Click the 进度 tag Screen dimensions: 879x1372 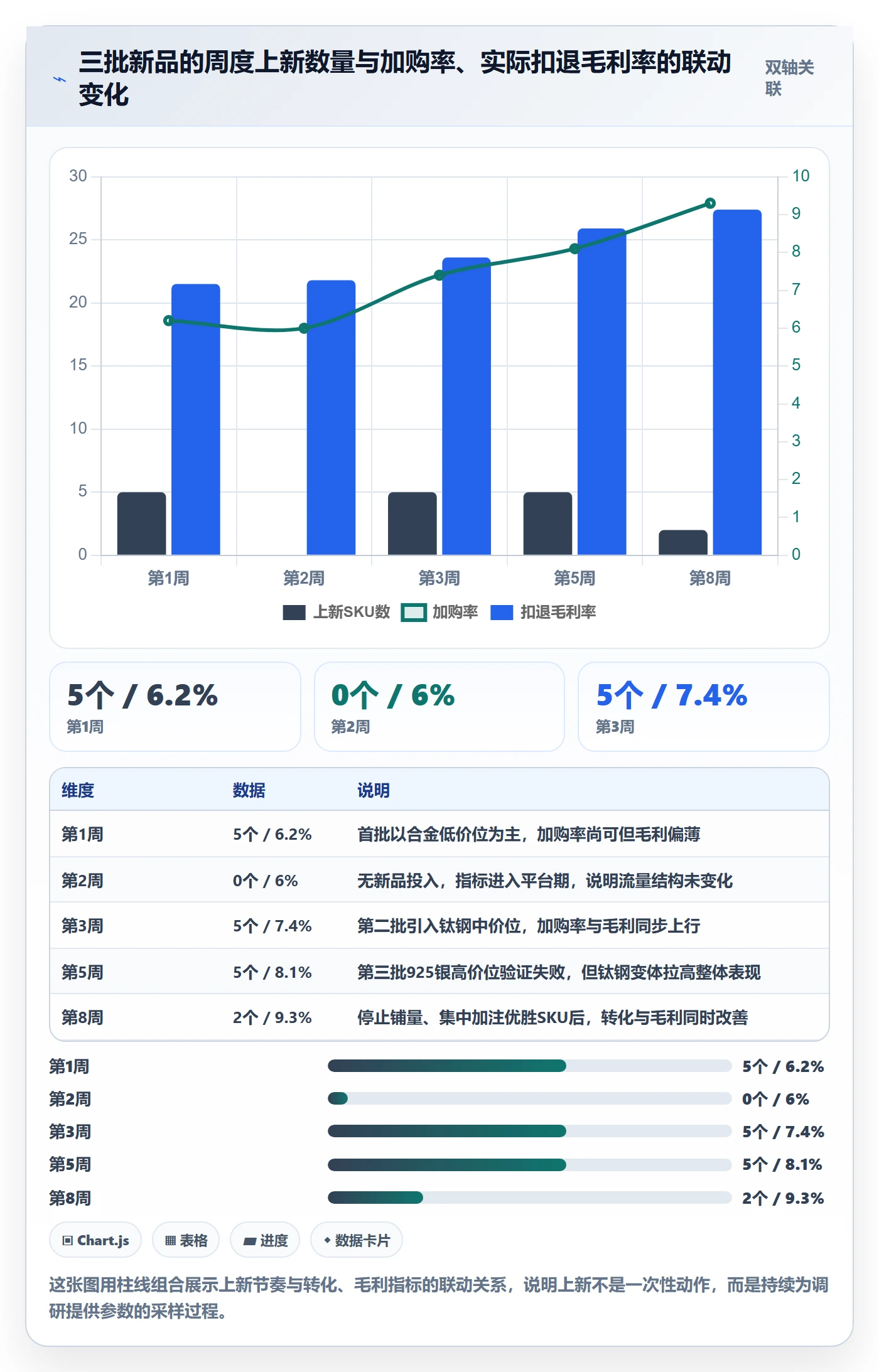coord(265,1240)
